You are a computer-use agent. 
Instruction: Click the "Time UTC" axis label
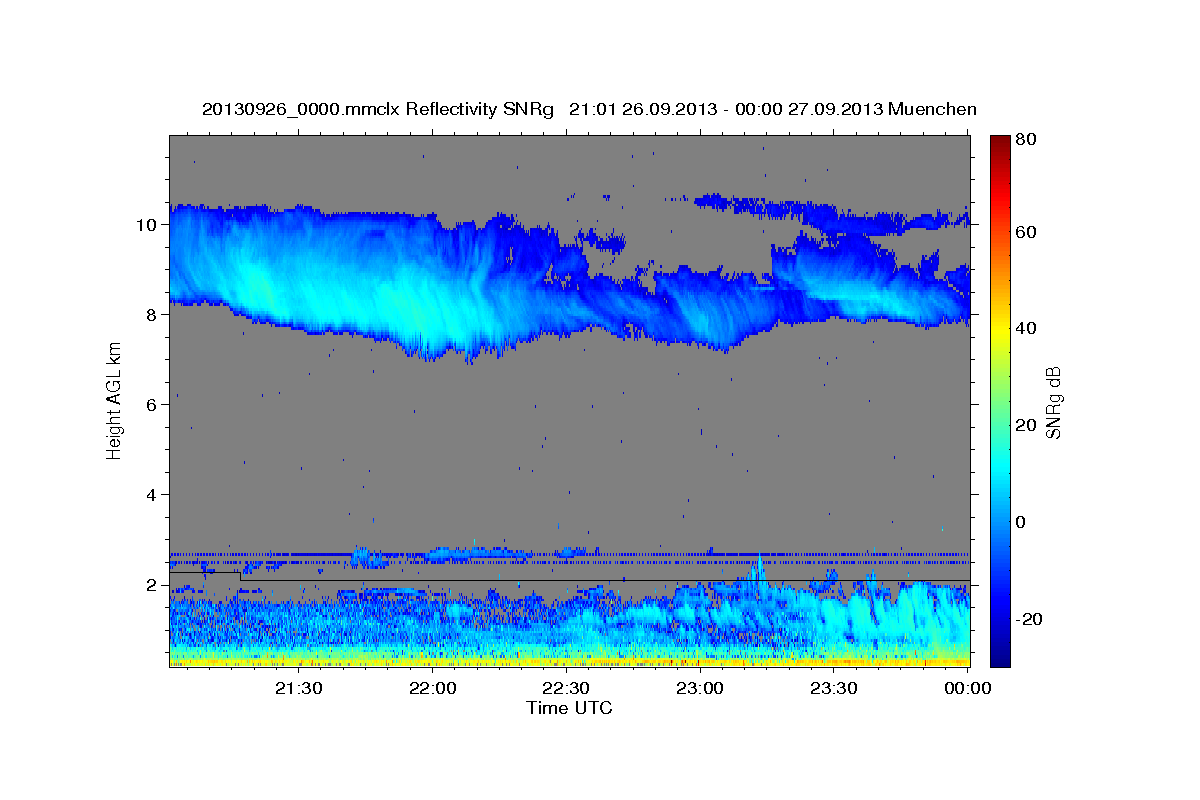click(569, 708)
